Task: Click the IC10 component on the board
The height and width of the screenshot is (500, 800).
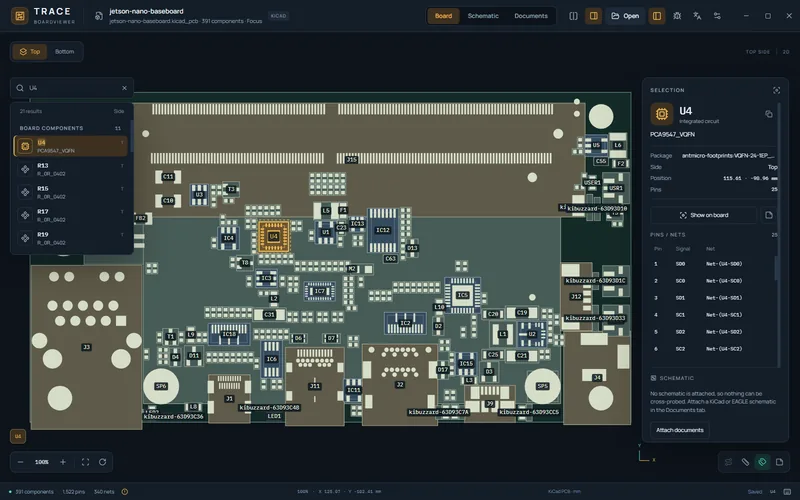Action: (x=229, y=334)
